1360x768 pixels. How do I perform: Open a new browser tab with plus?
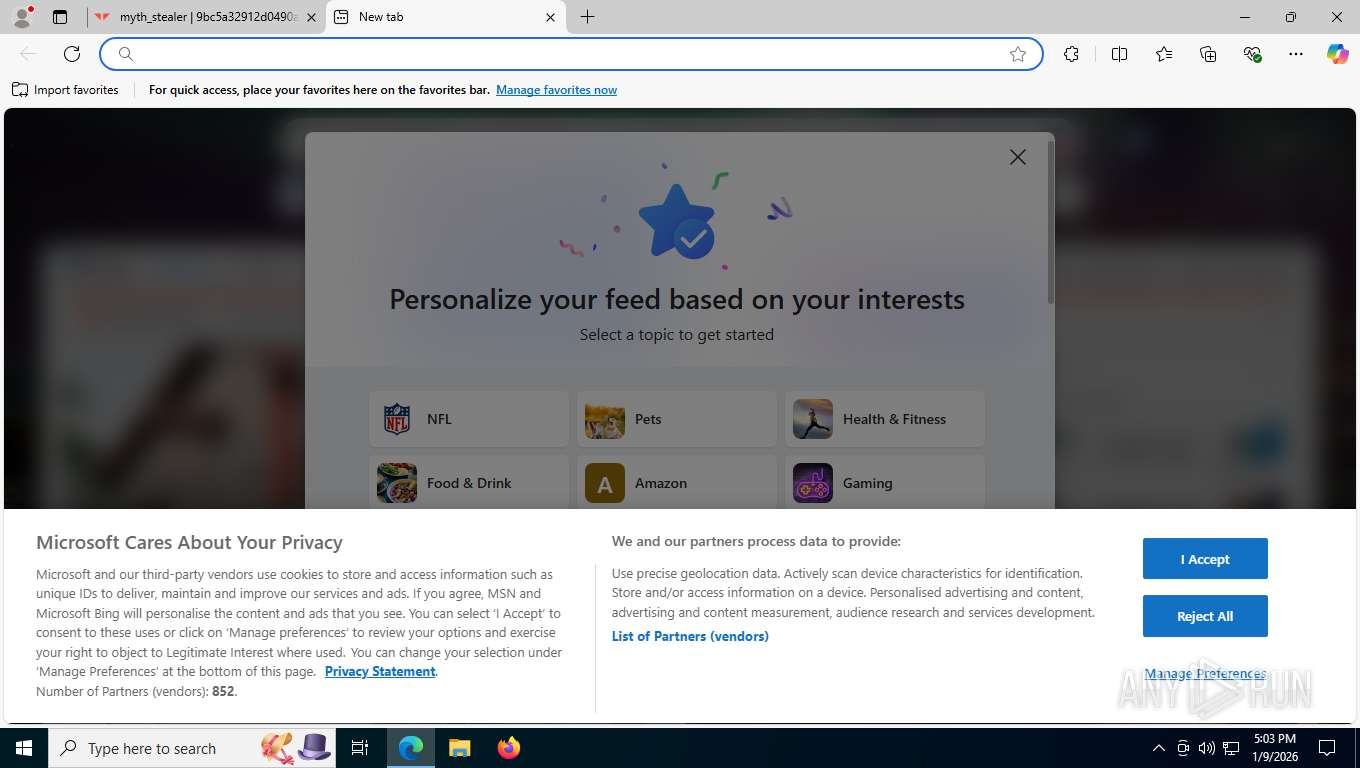(587, 17)
